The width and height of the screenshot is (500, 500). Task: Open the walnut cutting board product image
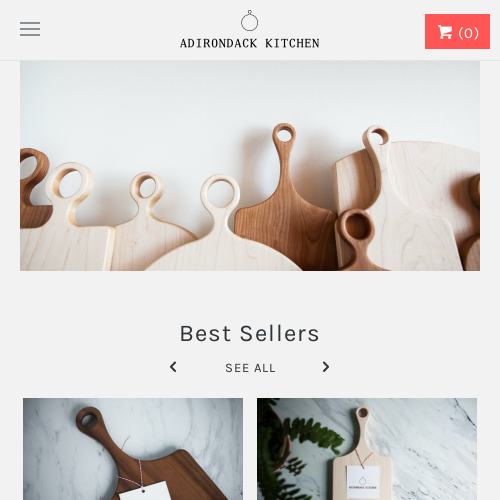(133, 449)
